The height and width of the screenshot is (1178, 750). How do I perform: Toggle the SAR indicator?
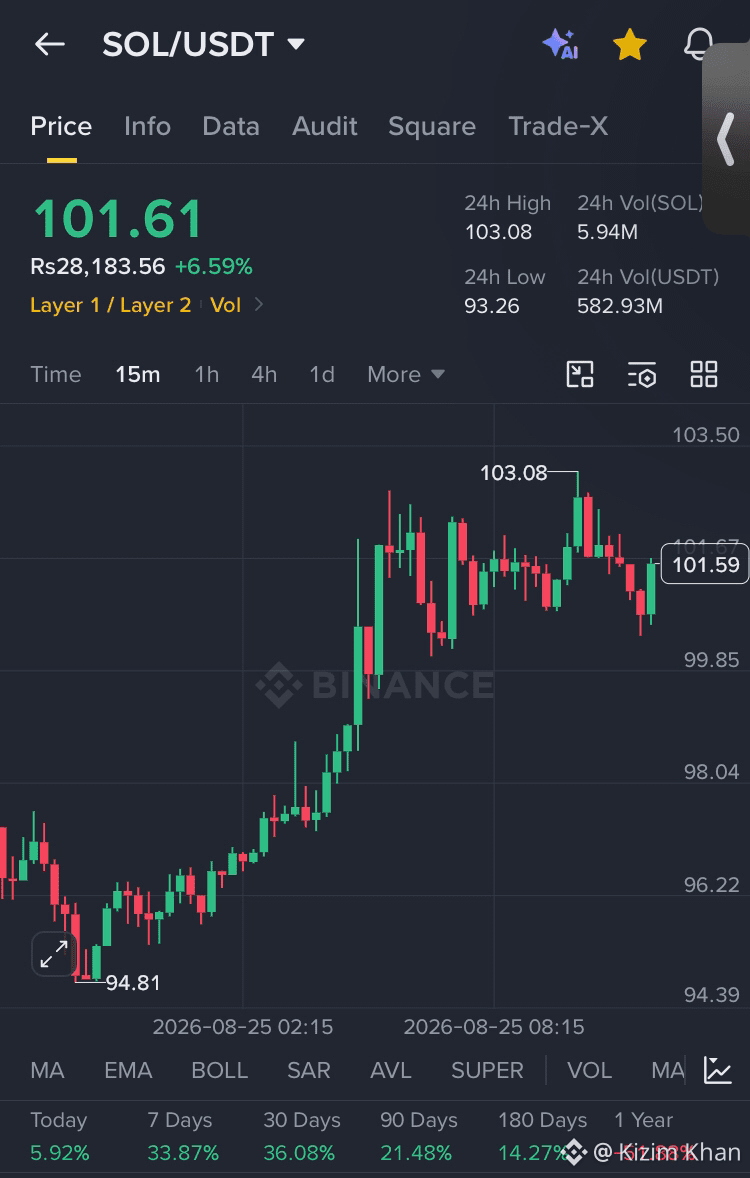click(309, 1070)
